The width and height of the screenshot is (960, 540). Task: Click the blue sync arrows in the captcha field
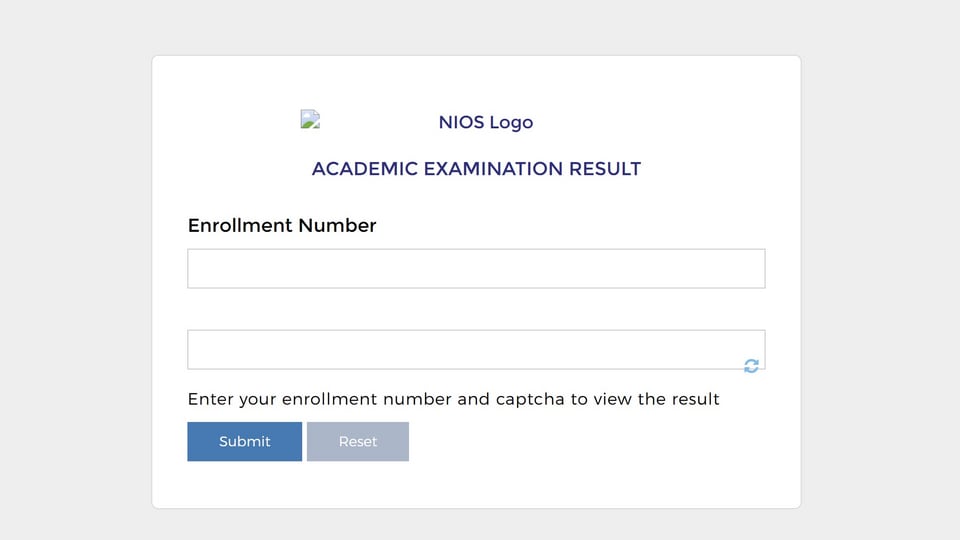click(x=751, y=366)
